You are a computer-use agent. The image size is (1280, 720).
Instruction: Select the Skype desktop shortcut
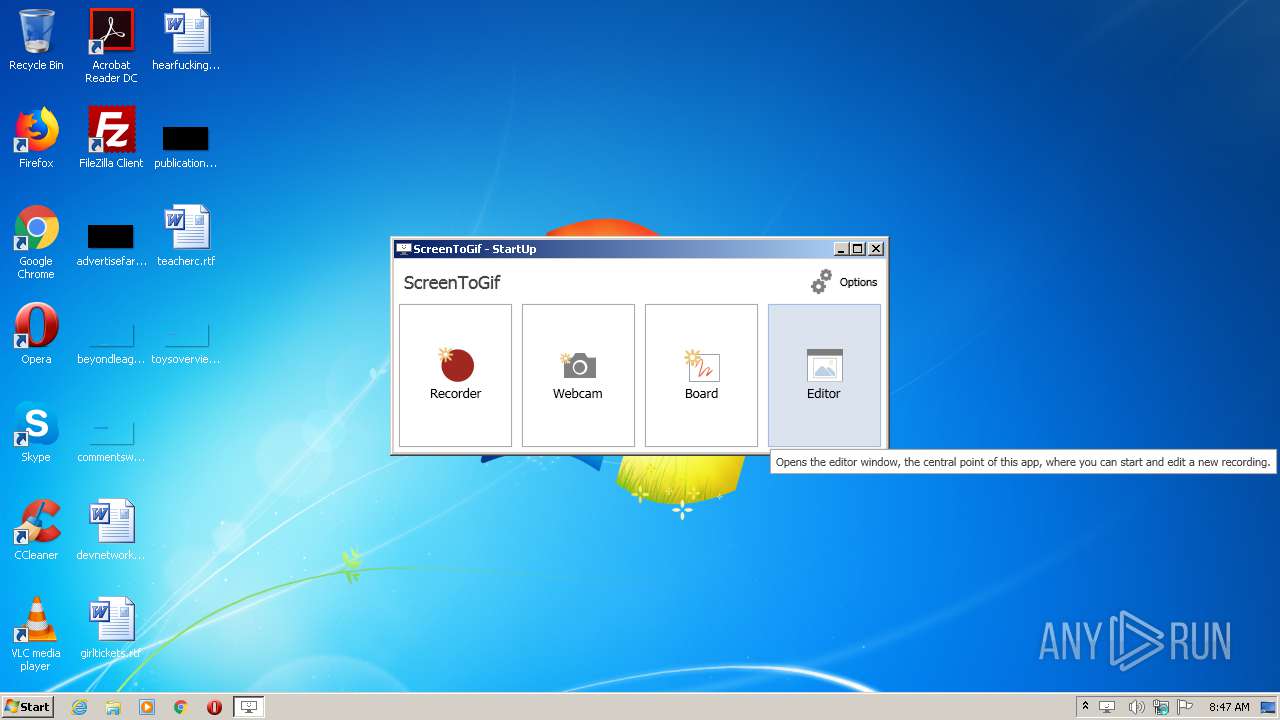pyautogui.click(x=36, y=432)
